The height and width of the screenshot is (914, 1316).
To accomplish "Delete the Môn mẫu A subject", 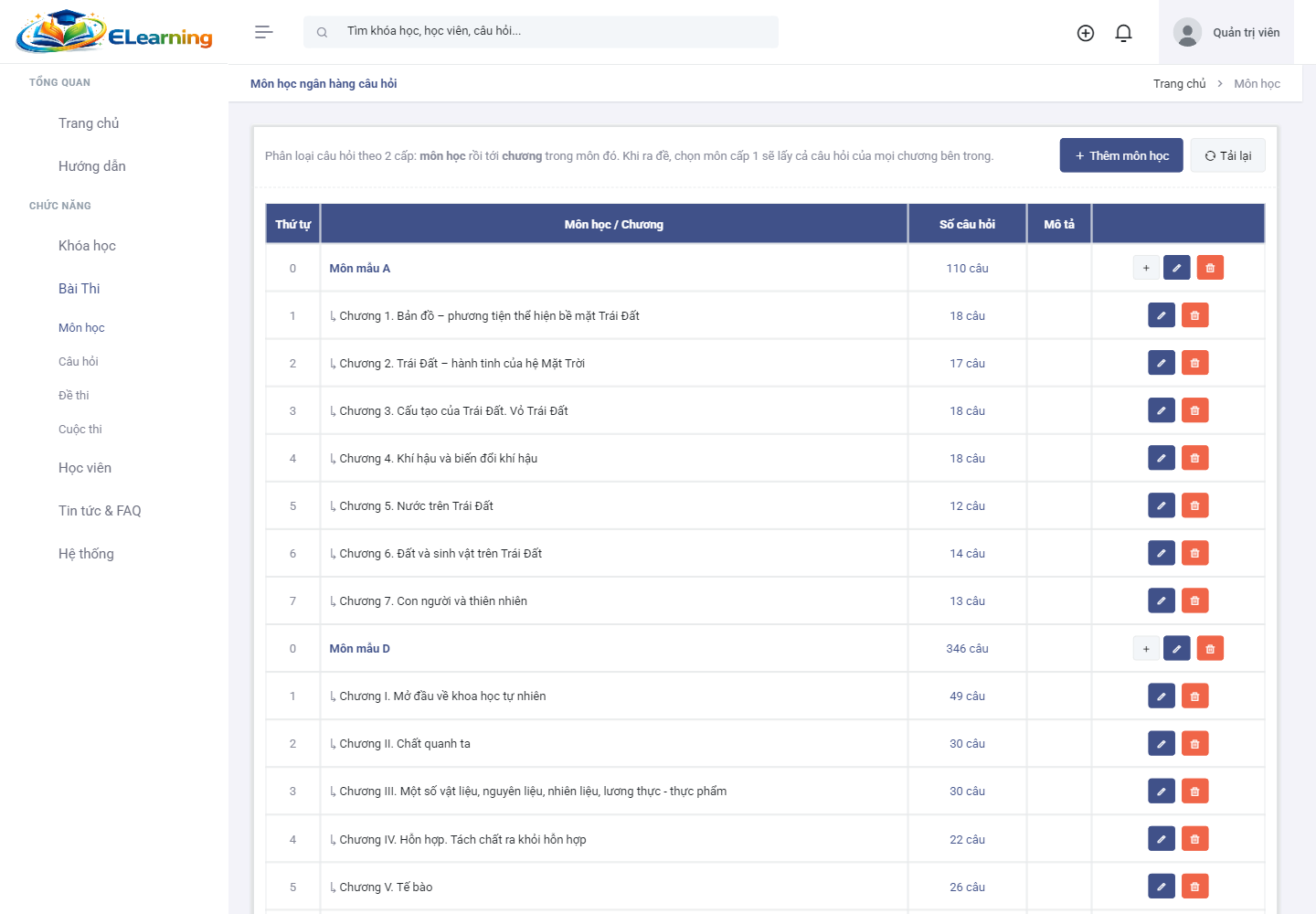I will [1210, 268].
